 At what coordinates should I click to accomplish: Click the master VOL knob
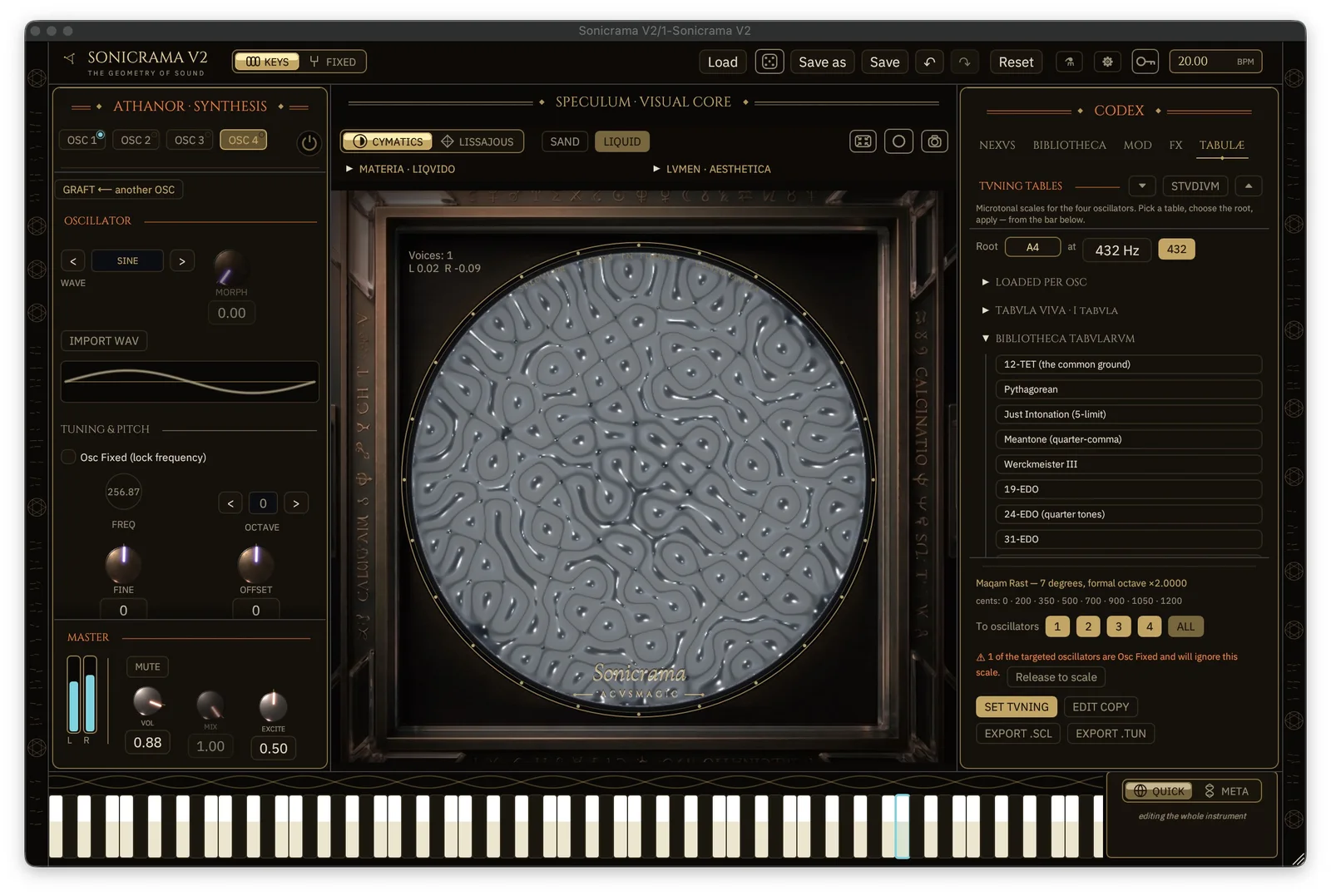148,701
